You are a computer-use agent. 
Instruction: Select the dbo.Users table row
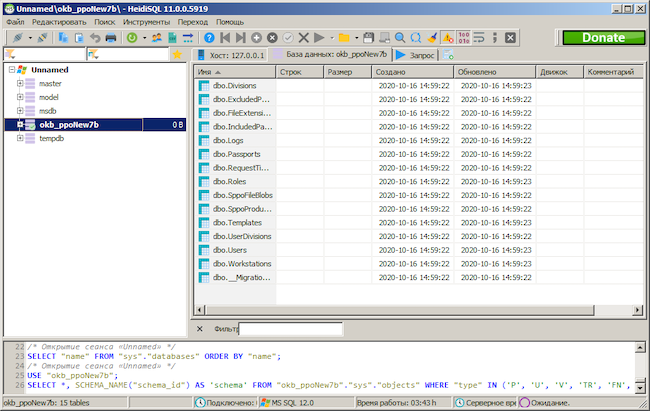[229, 249]
